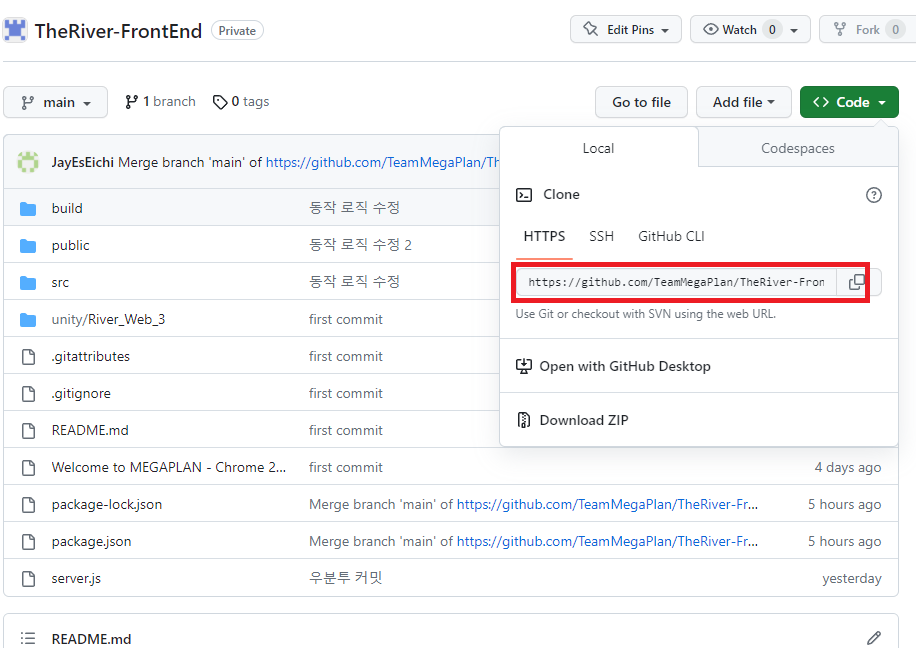
Task: Open the GitHub URL in package.json commit message
Action: click(607, 542)
